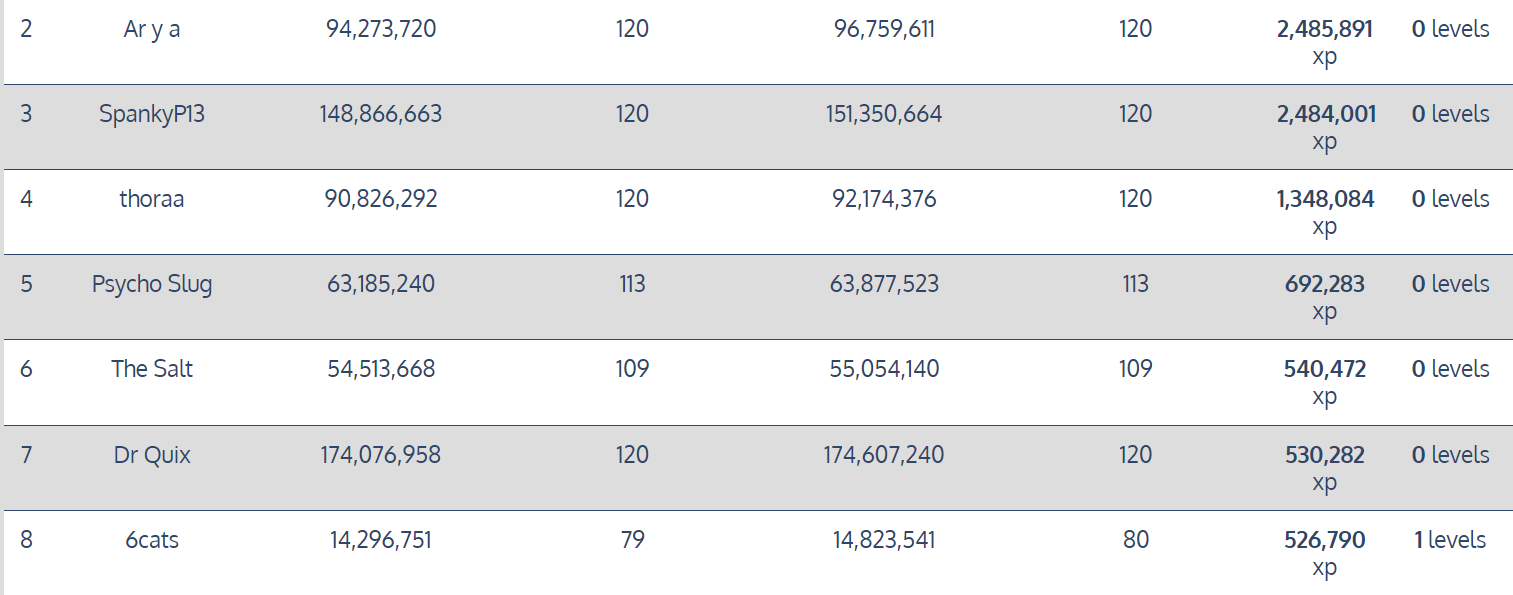Click 6cats' 526,790 xp gain
This screenshot has height=595, width=1513.
click(1324, 541)
